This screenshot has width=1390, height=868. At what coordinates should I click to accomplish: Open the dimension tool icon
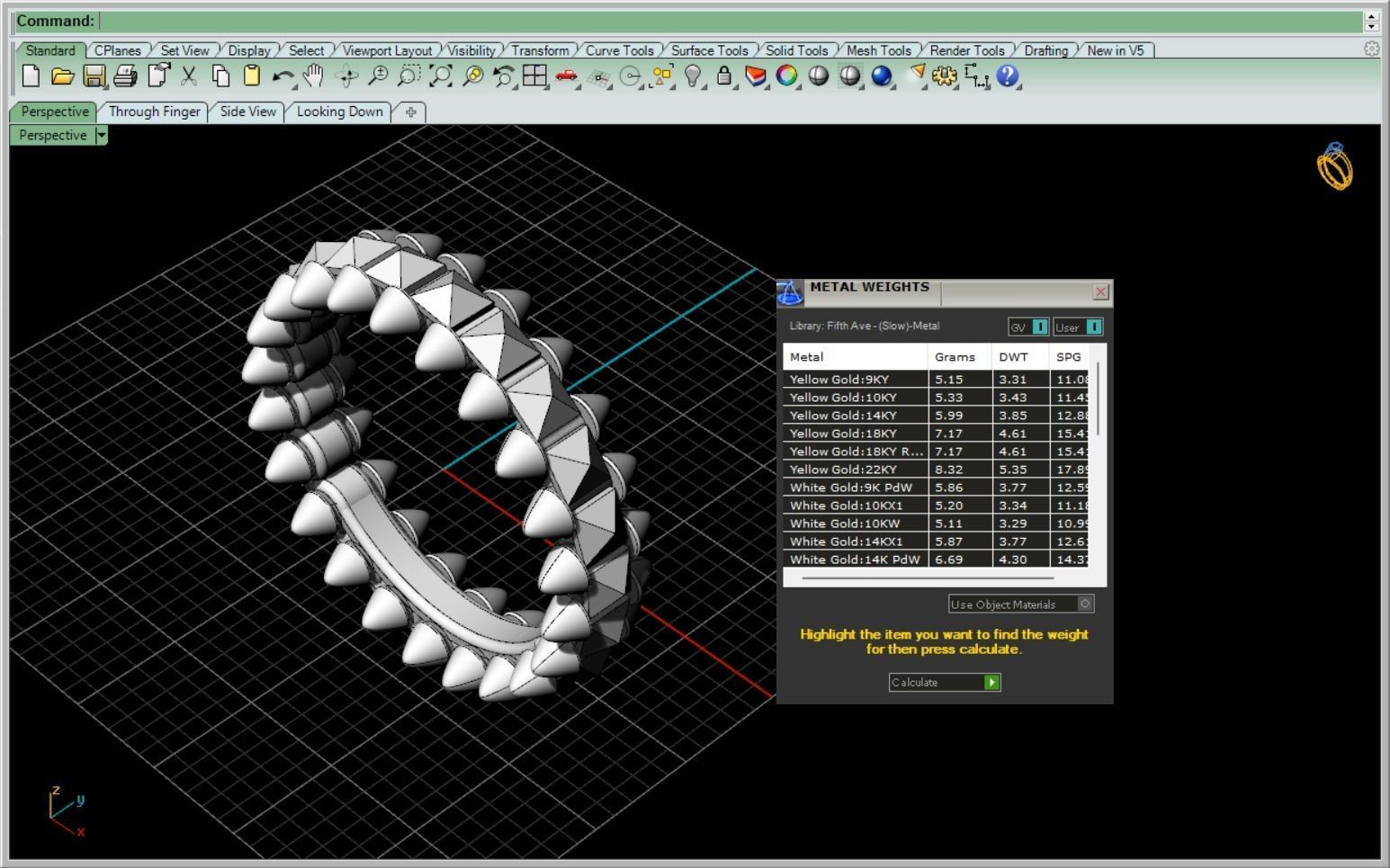click(x=976, y=76)
